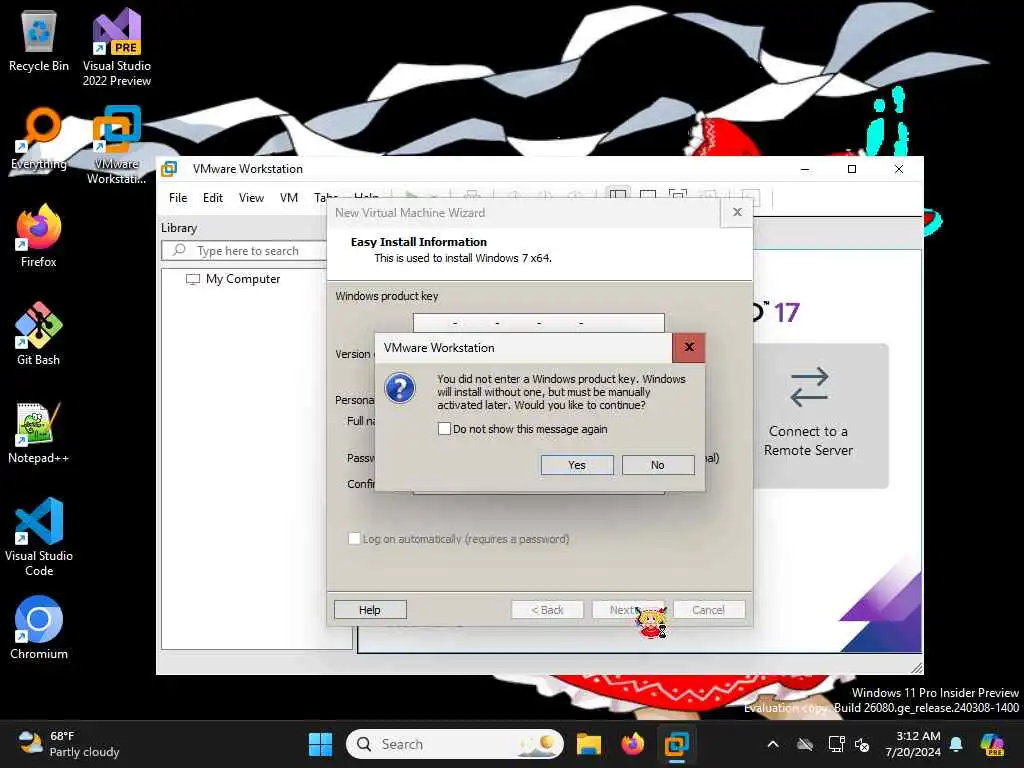Click the network tray icon

click(x=836, y=744)
